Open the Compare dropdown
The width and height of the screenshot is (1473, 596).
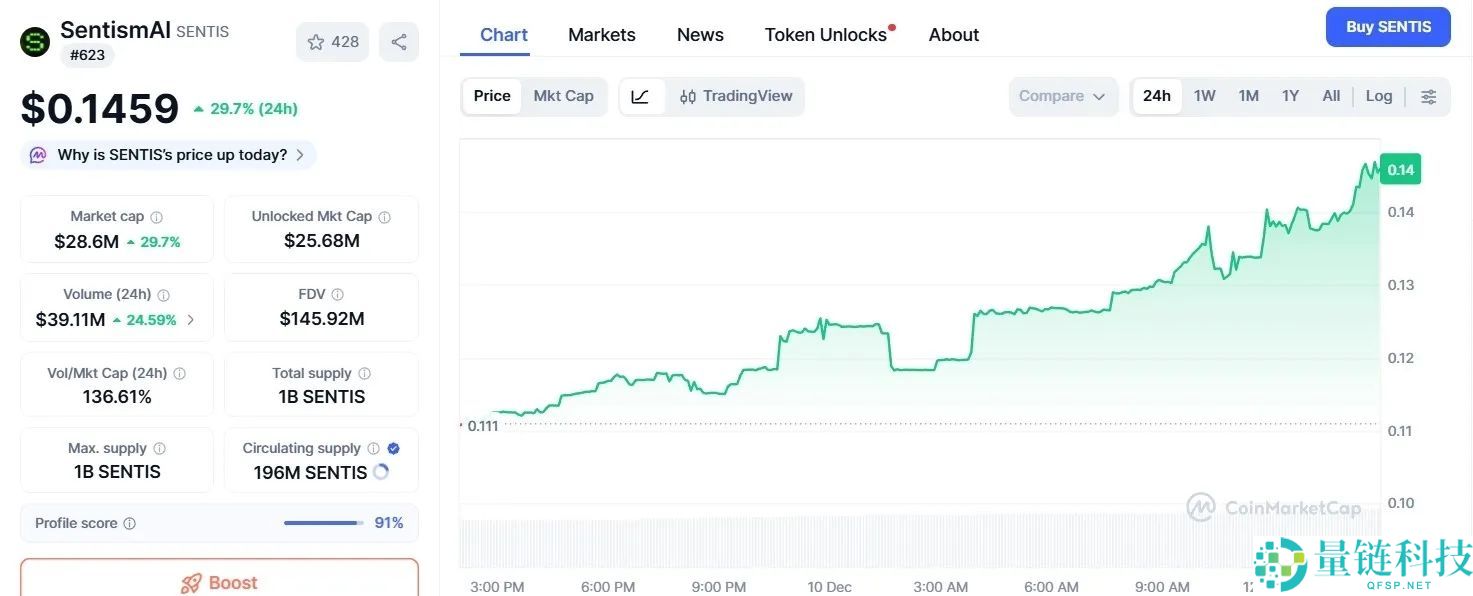point(1062,97)
